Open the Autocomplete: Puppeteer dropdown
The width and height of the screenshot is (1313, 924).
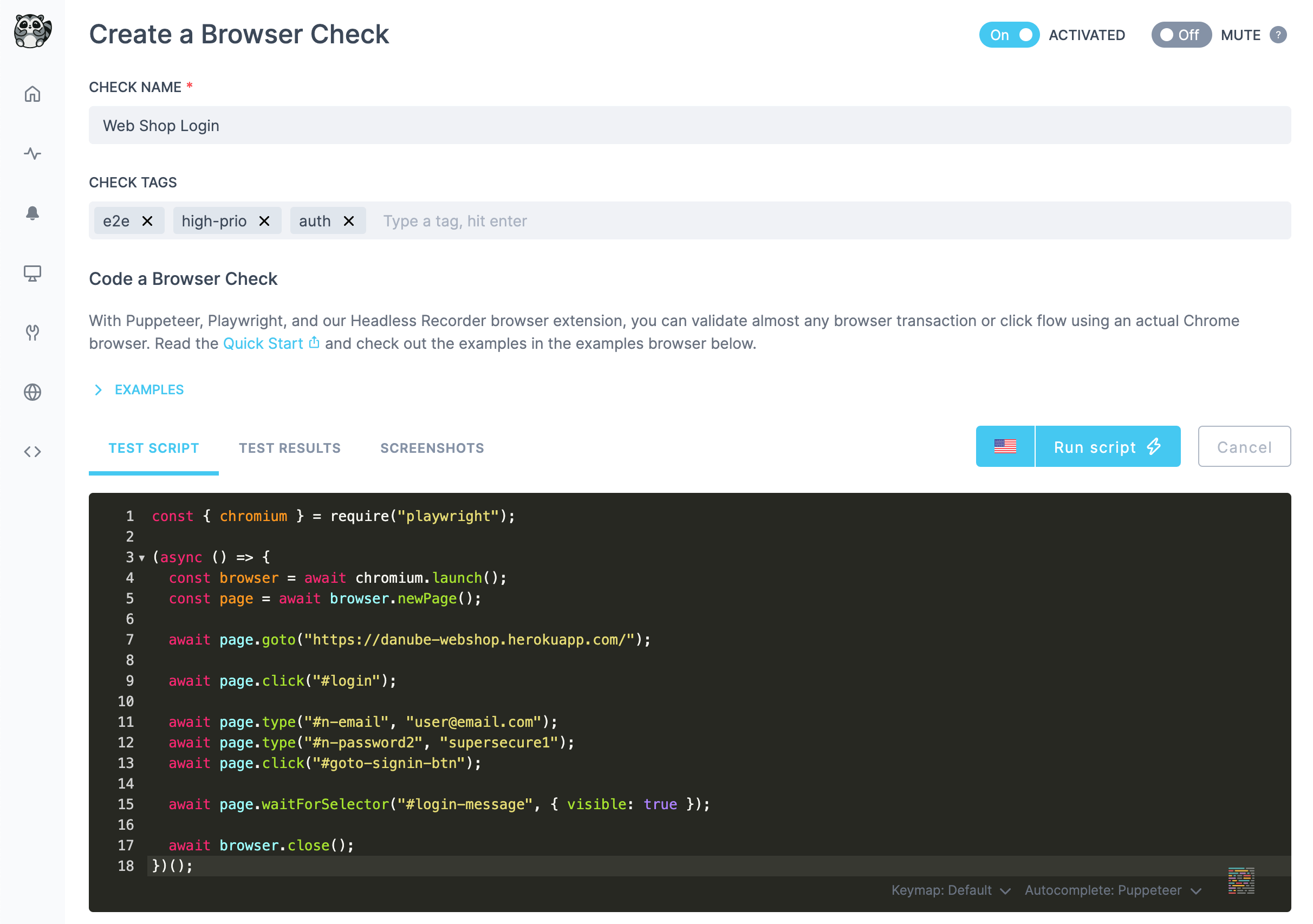[x=1112, y=890]
